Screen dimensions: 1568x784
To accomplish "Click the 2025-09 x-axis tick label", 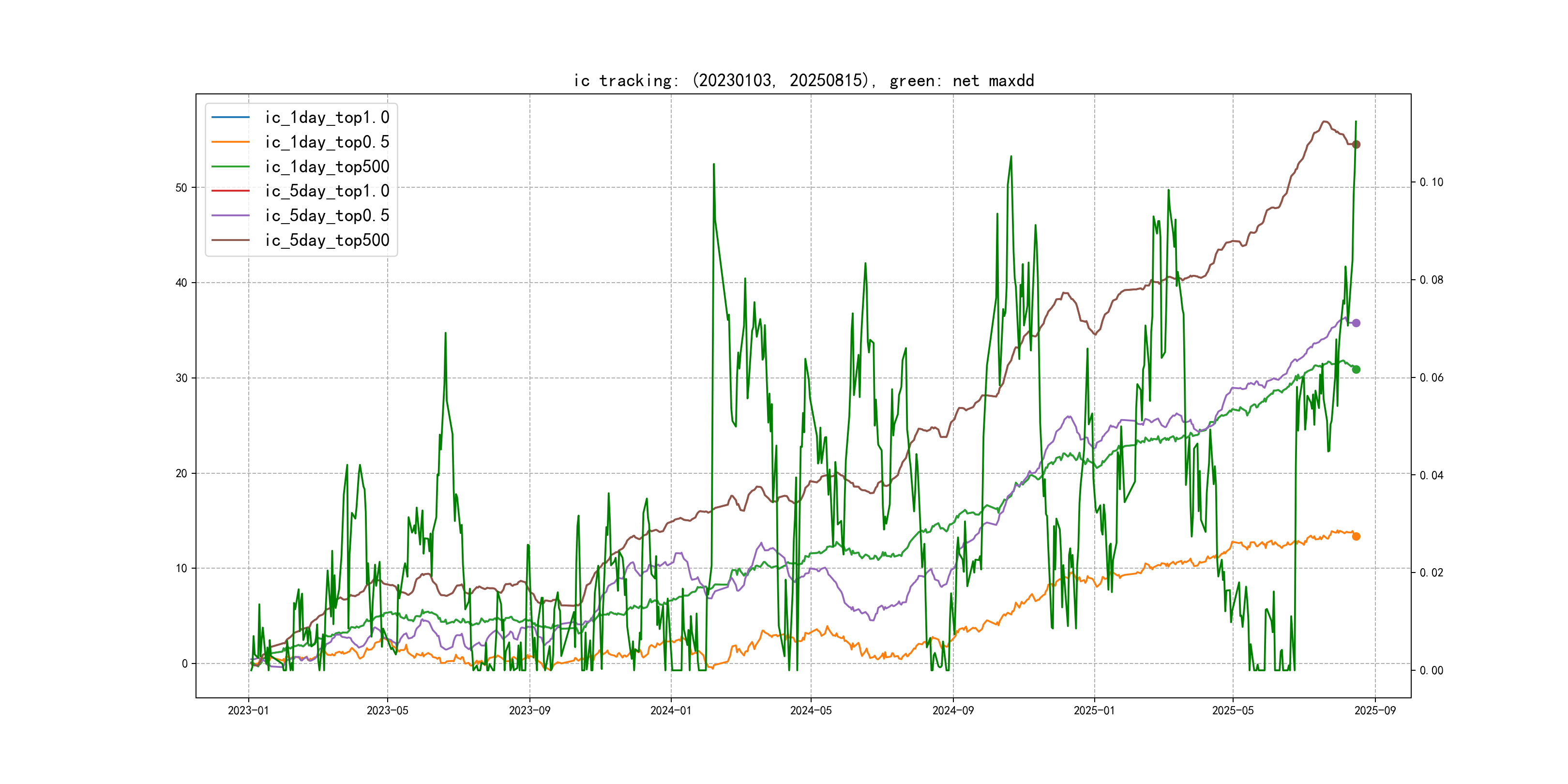I will [1375, 710].
